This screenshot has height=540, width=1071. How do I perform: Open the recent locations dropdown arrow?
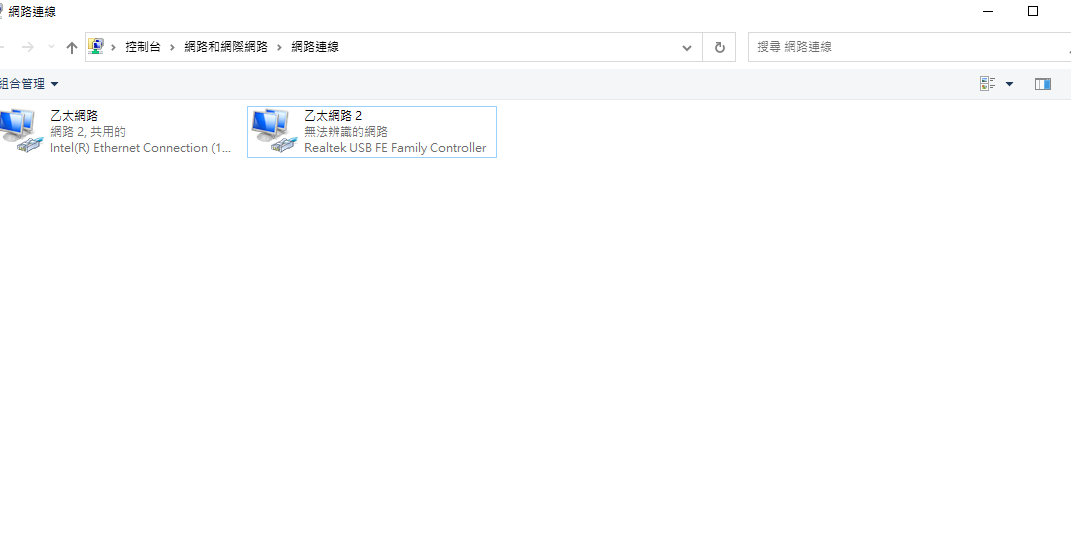click(51, 47)
